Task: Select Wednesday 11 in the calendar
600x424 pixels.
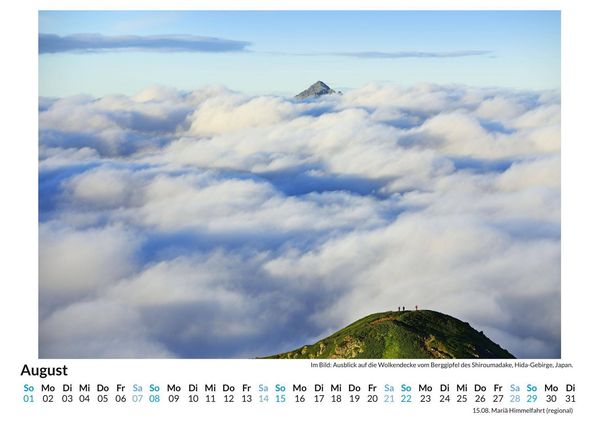Action: [x=210, y=393]
